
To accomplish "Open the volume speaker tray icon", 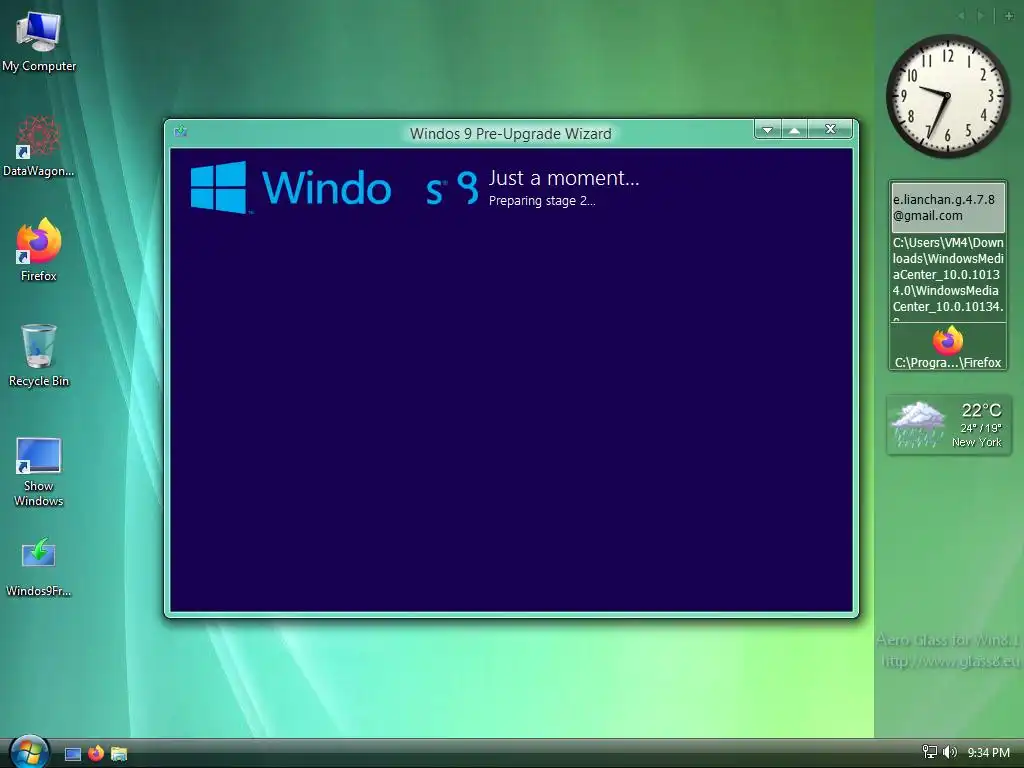I will pos(950,752).
